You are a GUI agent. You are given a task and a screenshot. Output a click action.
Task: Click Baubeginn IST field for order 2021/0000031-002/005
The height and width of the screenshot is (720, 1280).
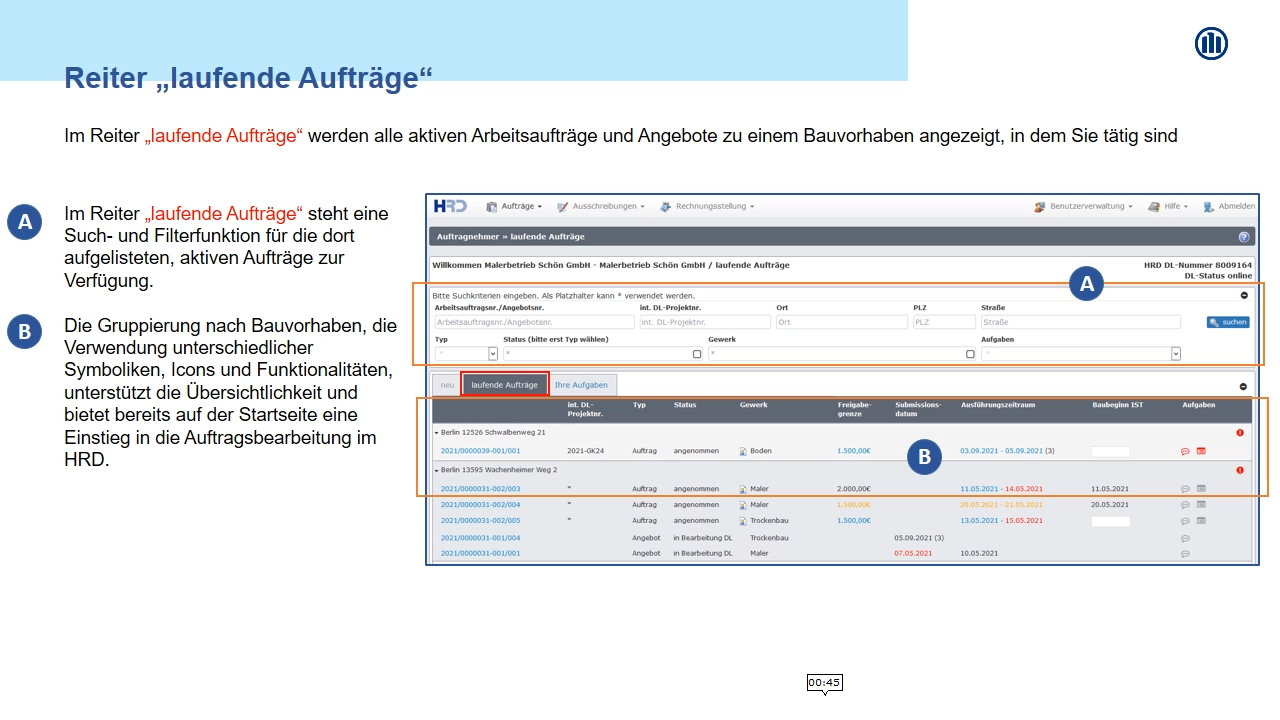(1110, 521)
